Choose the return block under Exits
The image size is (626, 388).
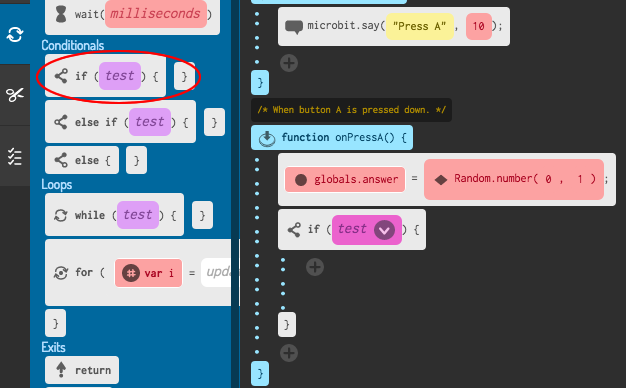tap(82, 370)
